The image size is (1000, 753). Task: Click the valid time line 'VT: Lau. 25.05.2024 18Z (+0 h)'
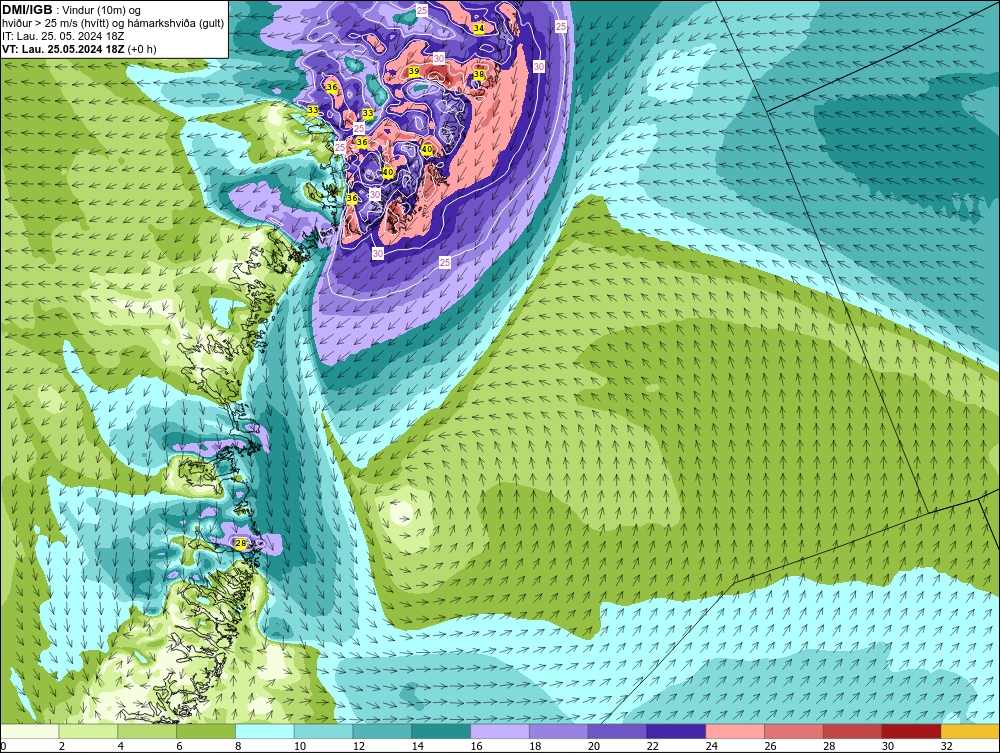pyautogui.click(x=79, y=49)
